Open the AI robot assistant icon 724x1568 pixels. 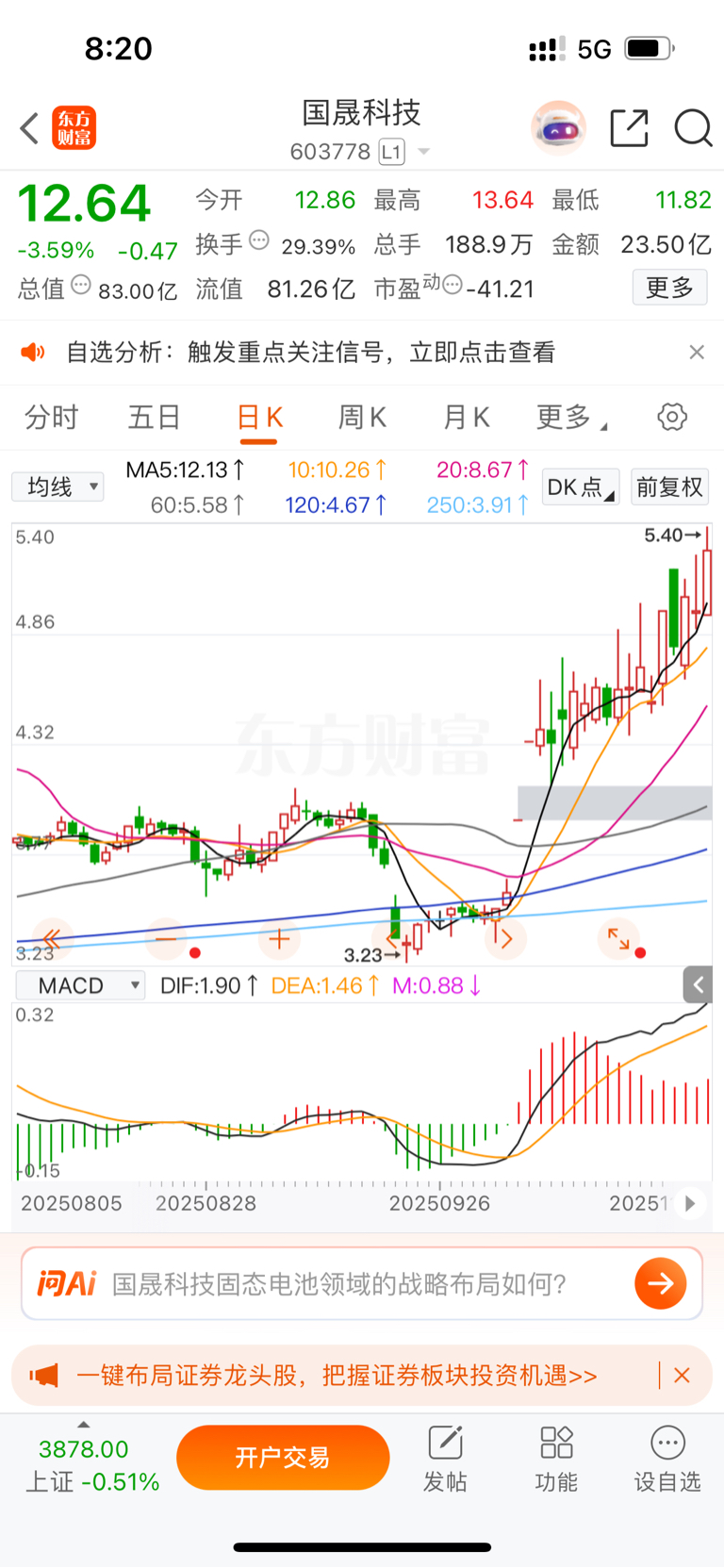pyautogui.click(x=558, y=128)
